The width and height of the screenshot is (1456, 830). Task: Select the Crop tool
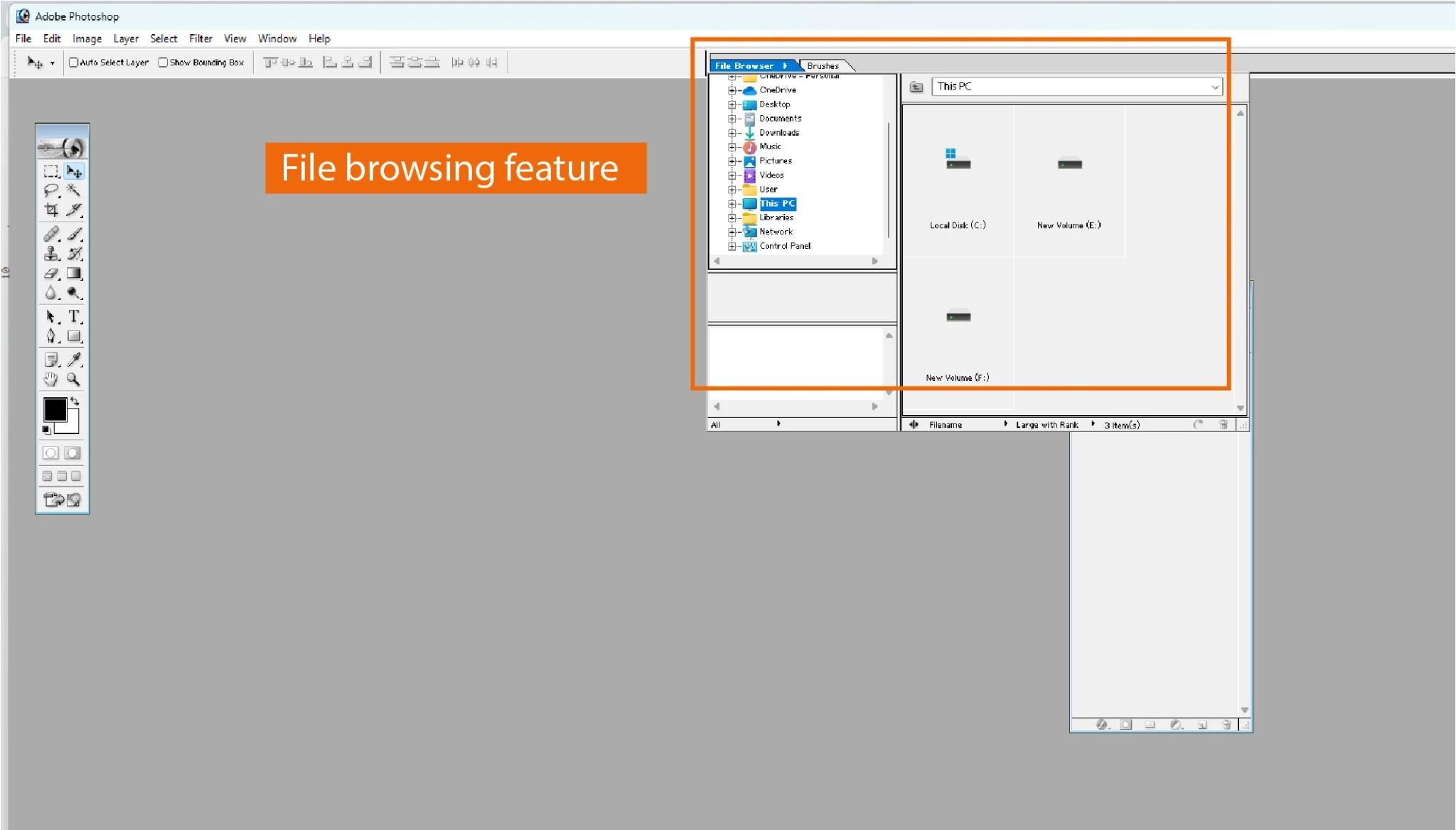point(50,210)
